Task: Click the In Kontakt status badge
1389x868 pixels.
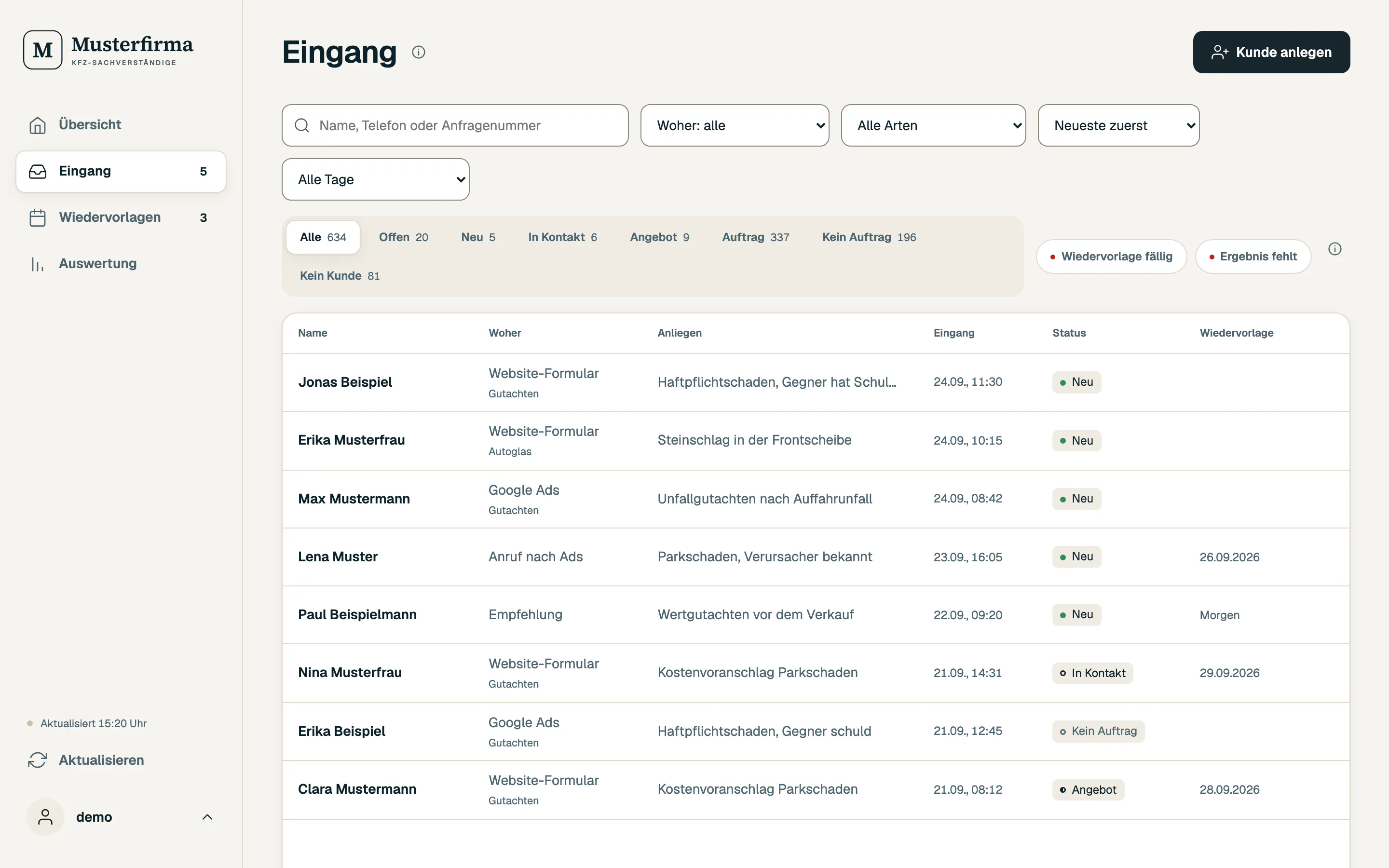Action: 1092,673
